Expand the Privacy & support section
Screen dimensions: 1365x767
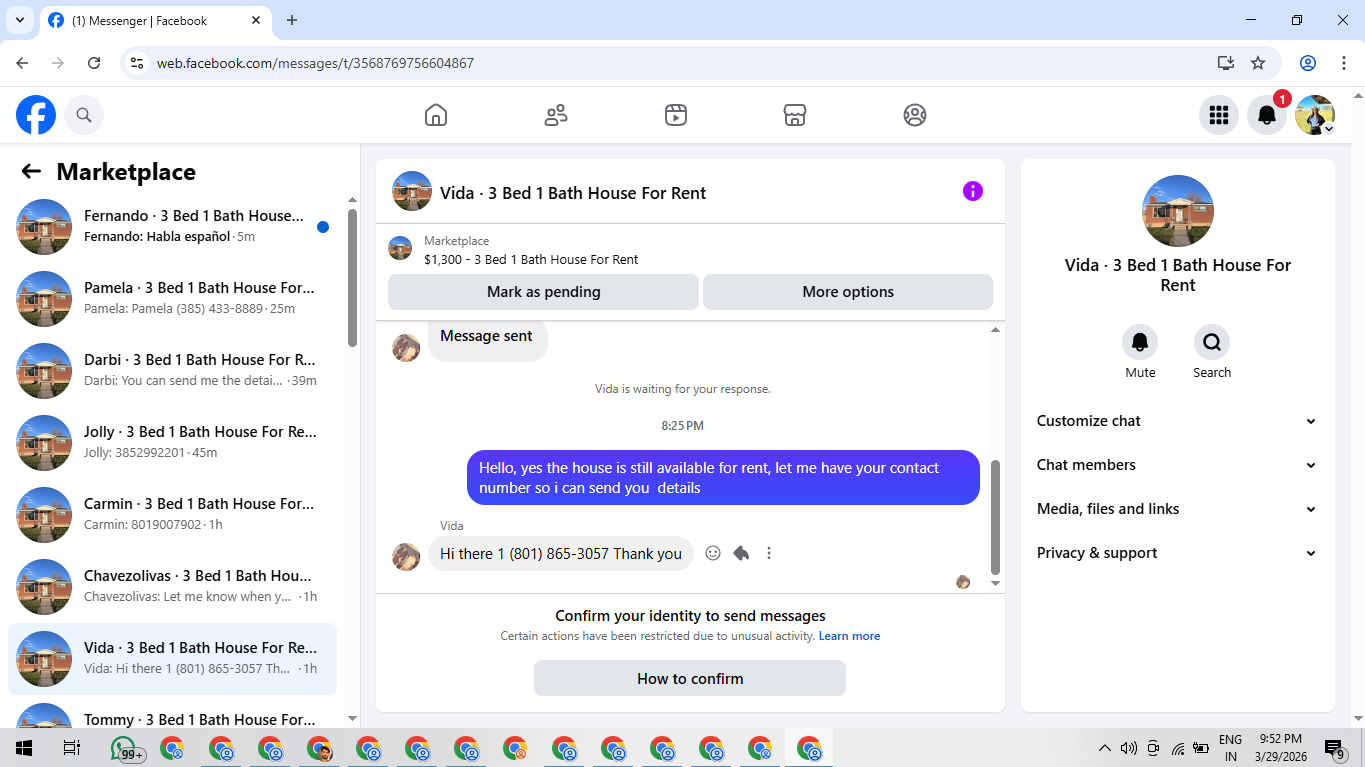coord(1177,553)
